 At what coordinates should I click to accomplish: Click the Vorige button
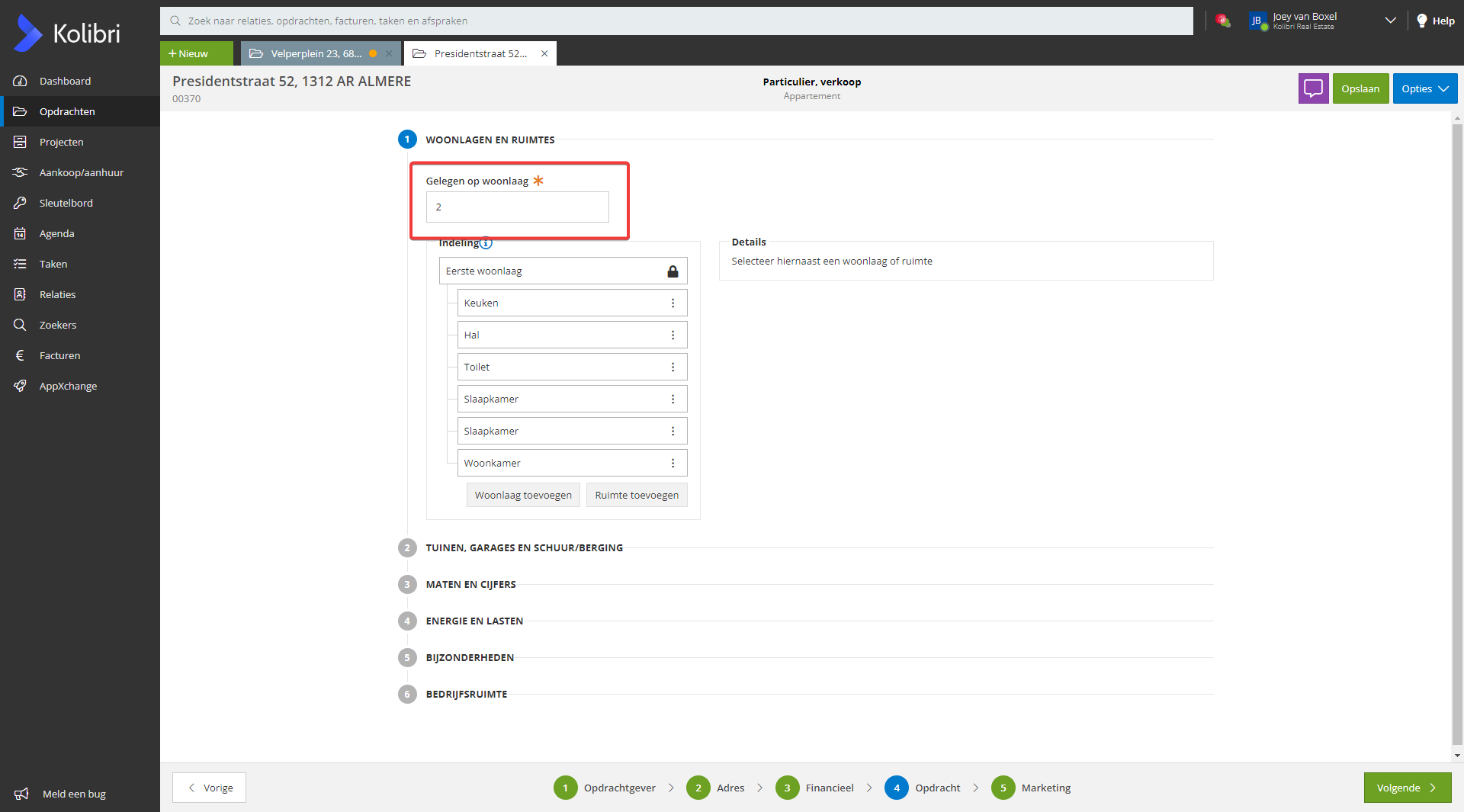[209, 788]
